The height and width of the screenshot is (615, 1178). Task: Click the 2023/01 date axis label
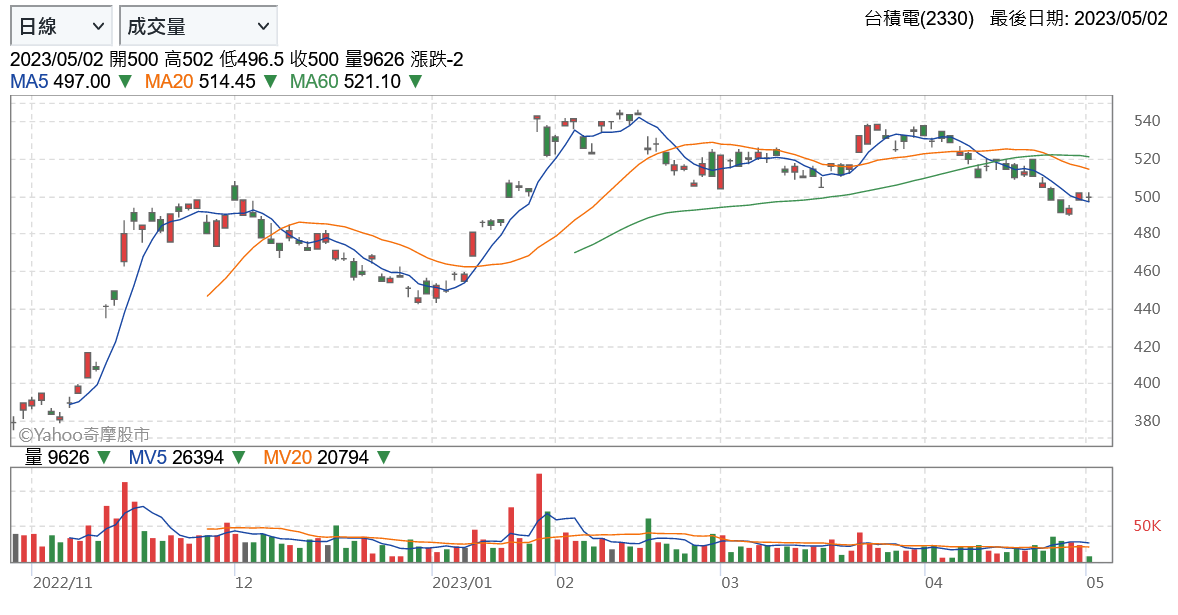click(462, 583)
